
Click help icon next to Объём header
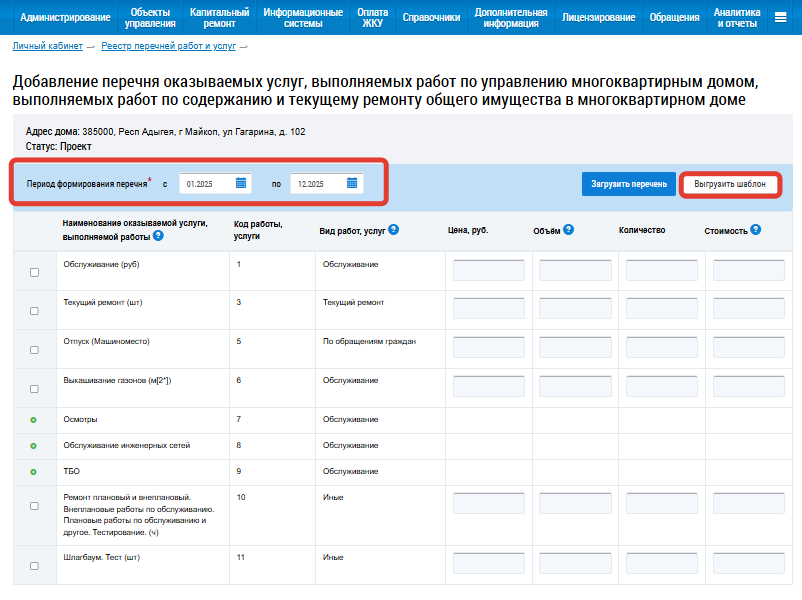[x=568, y=229]
